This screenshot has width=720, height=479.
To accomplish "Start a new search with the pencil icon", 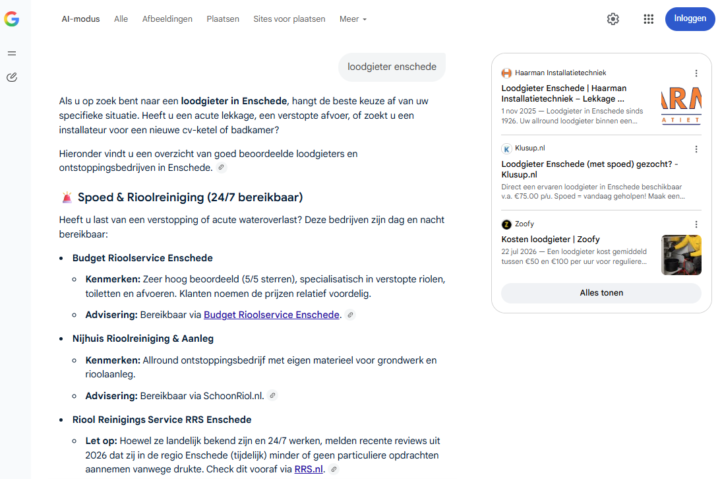I will pos(12,77).
